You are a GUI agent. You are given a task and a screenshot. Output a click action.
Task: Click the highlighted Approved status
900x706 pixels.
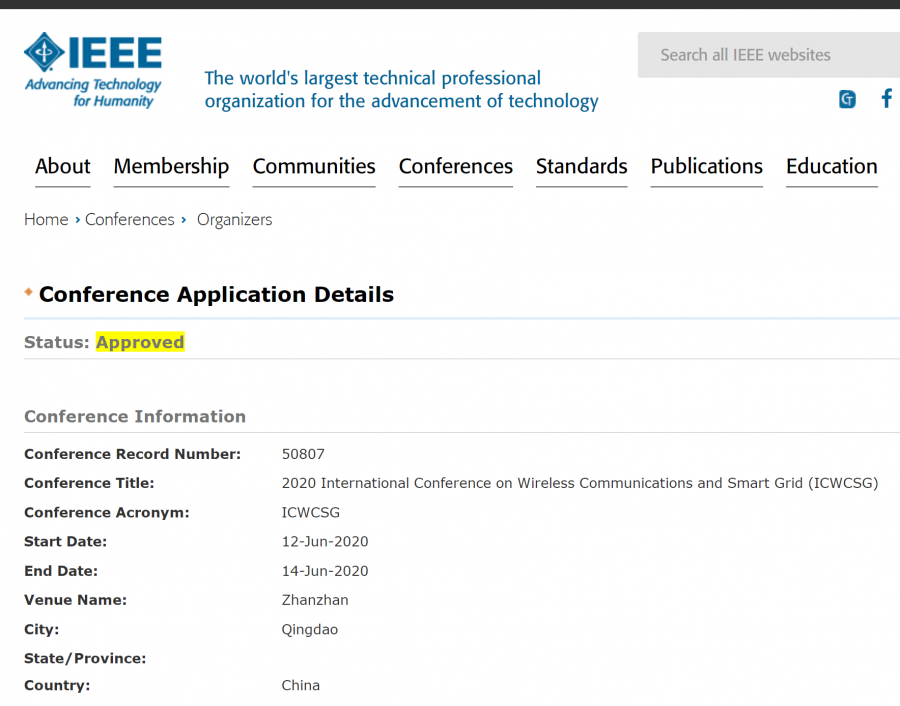pyautogui.click(x=140, y=342)
